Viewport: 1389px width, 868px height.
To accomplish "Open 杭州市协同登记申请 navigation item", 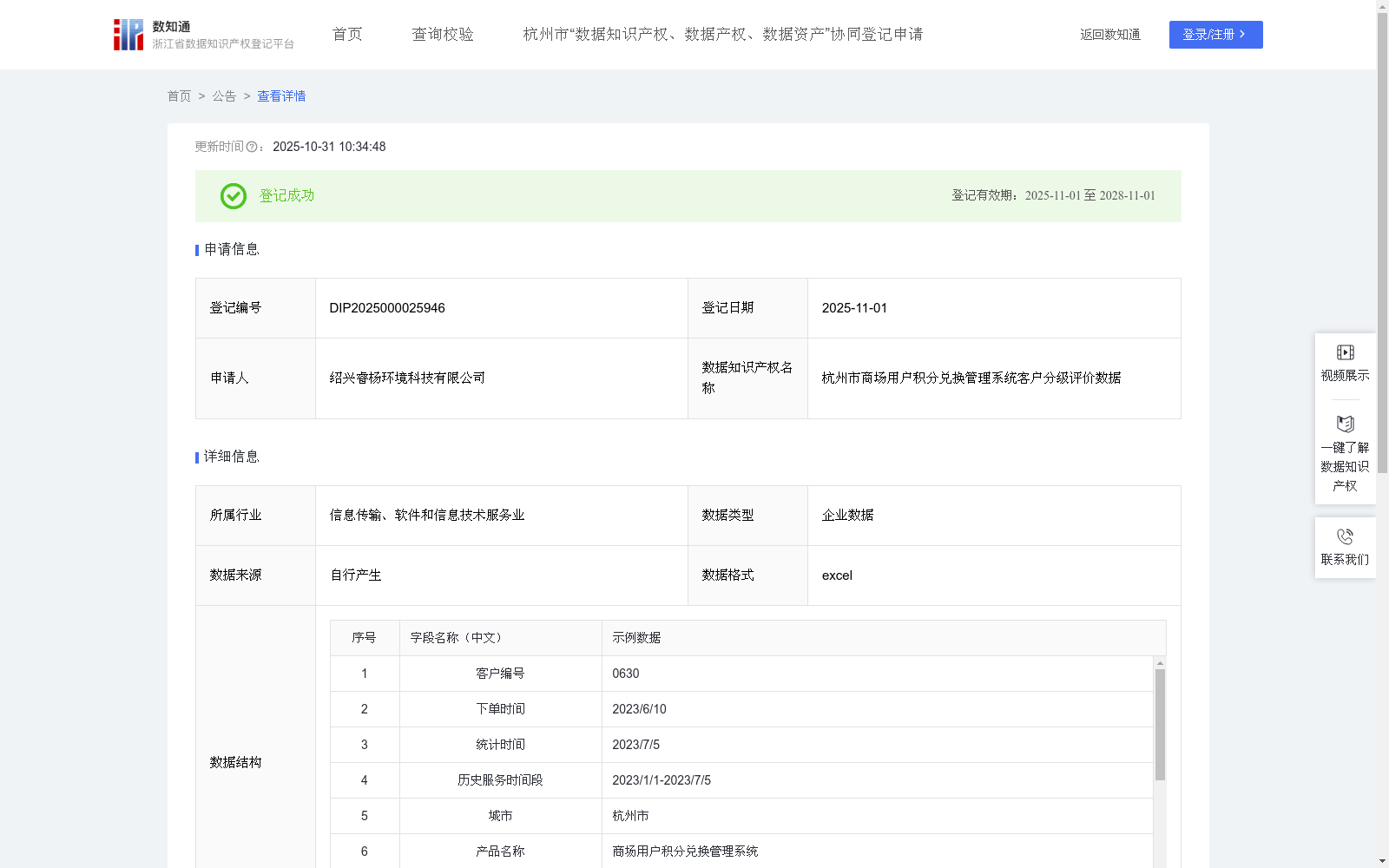I will [x=723, y=35].
